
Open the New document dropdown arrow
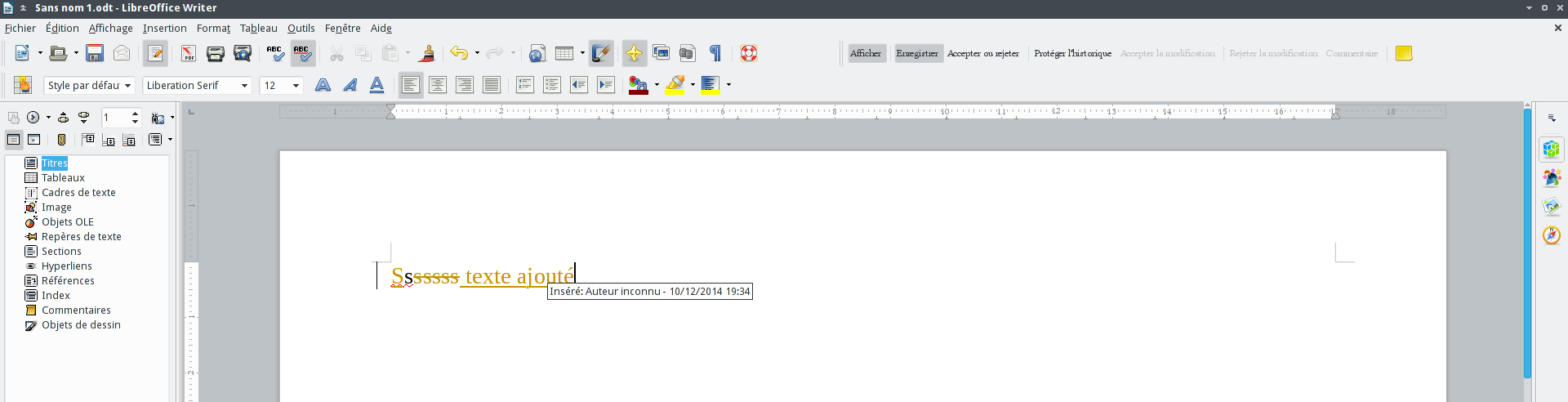[40, 53]
